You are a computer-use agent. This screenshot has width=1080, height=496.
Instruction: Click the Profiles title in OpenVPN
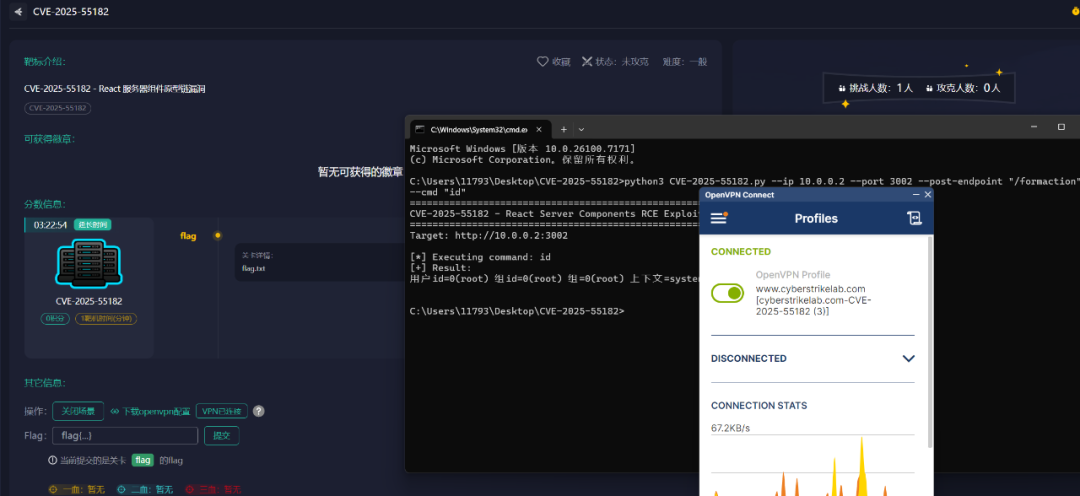816,218
